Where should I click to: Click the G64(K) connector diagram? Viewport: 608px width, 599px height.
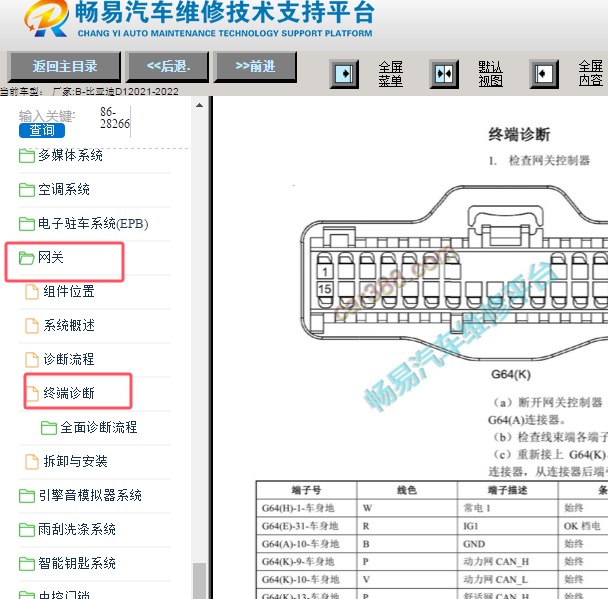click(x=454, y=273)
